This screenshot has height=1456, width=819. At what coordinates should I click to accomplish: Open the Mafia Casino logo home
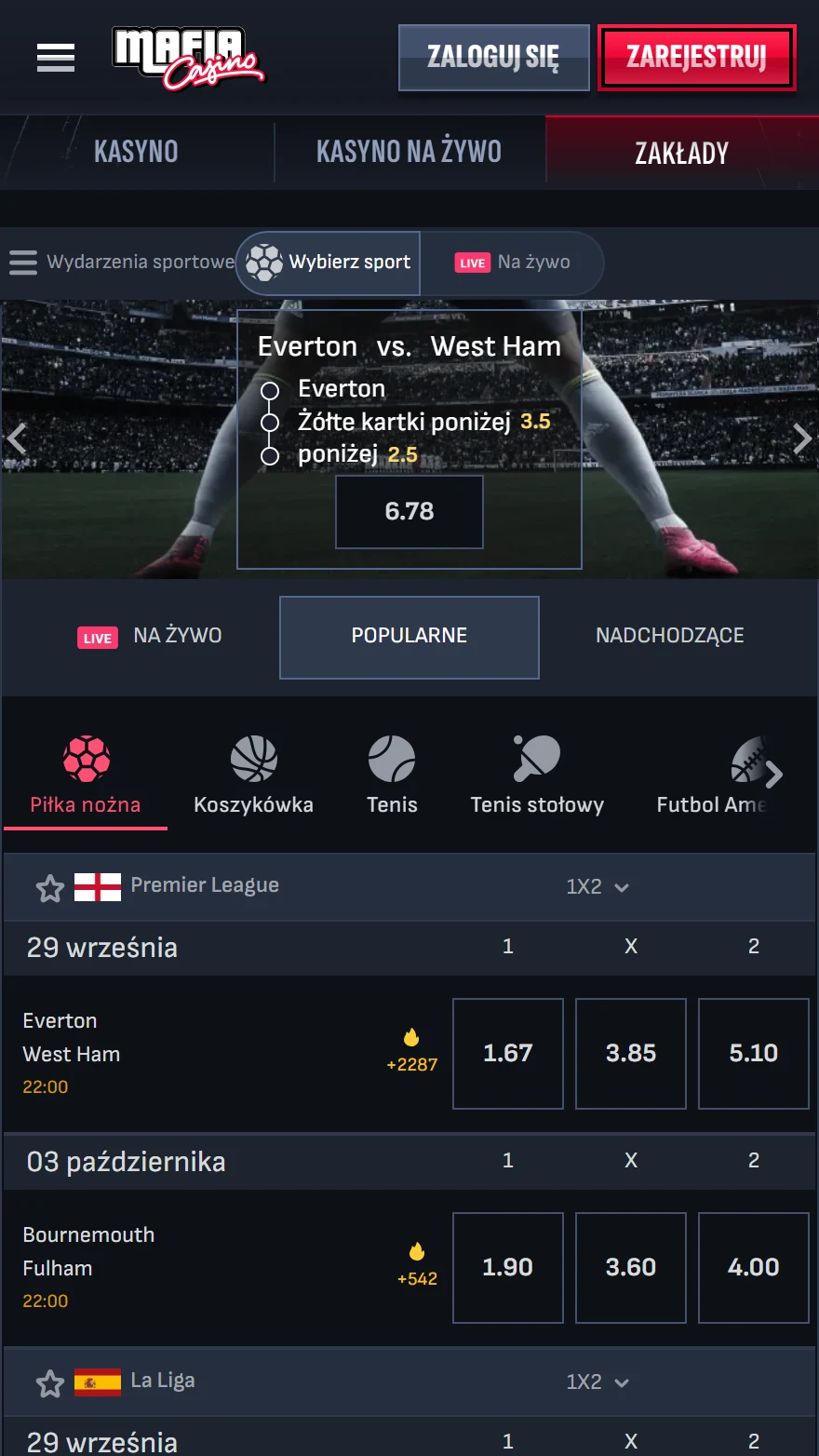(x=188, y=59)
